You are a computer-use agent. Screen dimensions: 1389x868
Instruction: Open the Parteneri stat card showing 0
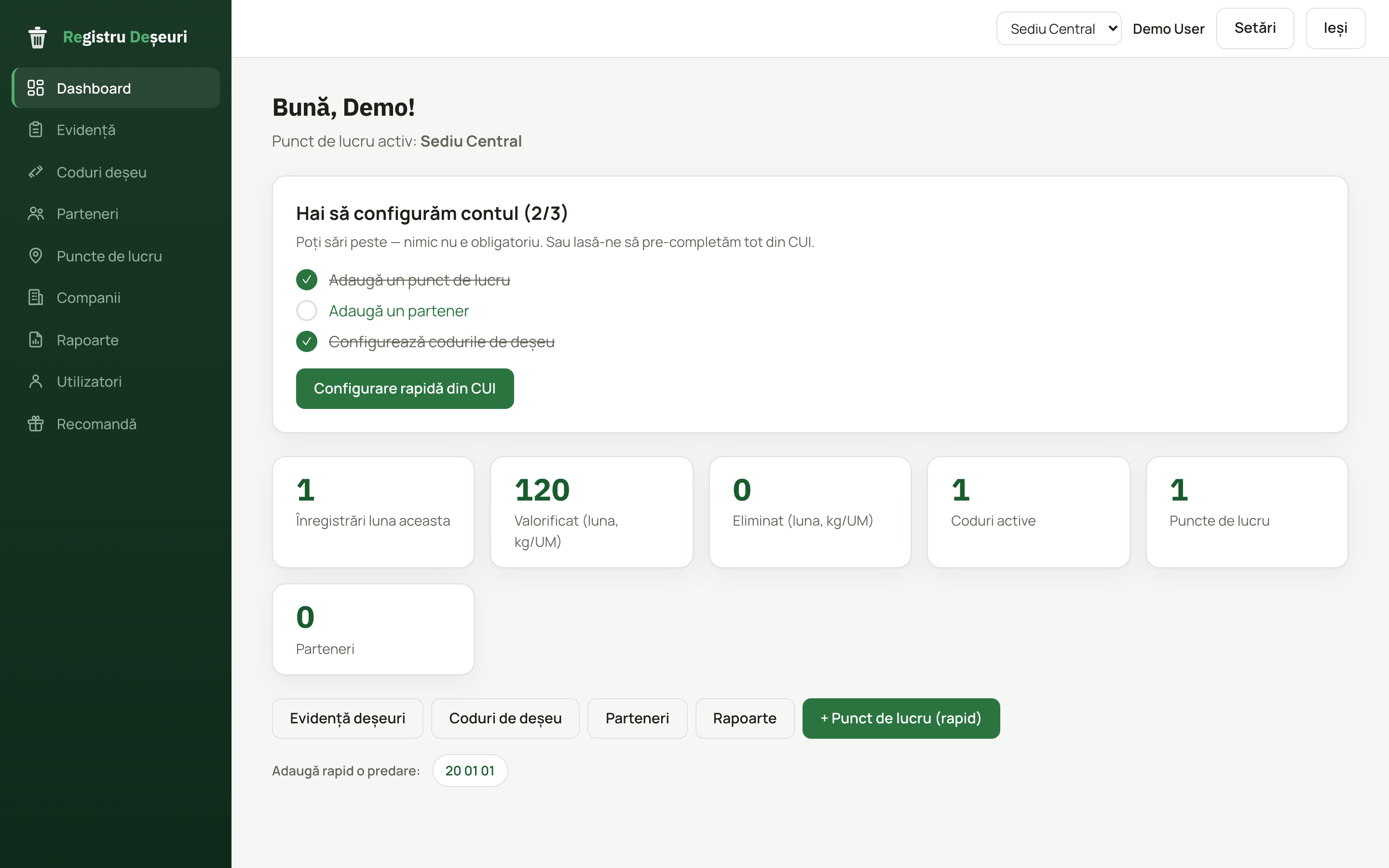[373, 629]
